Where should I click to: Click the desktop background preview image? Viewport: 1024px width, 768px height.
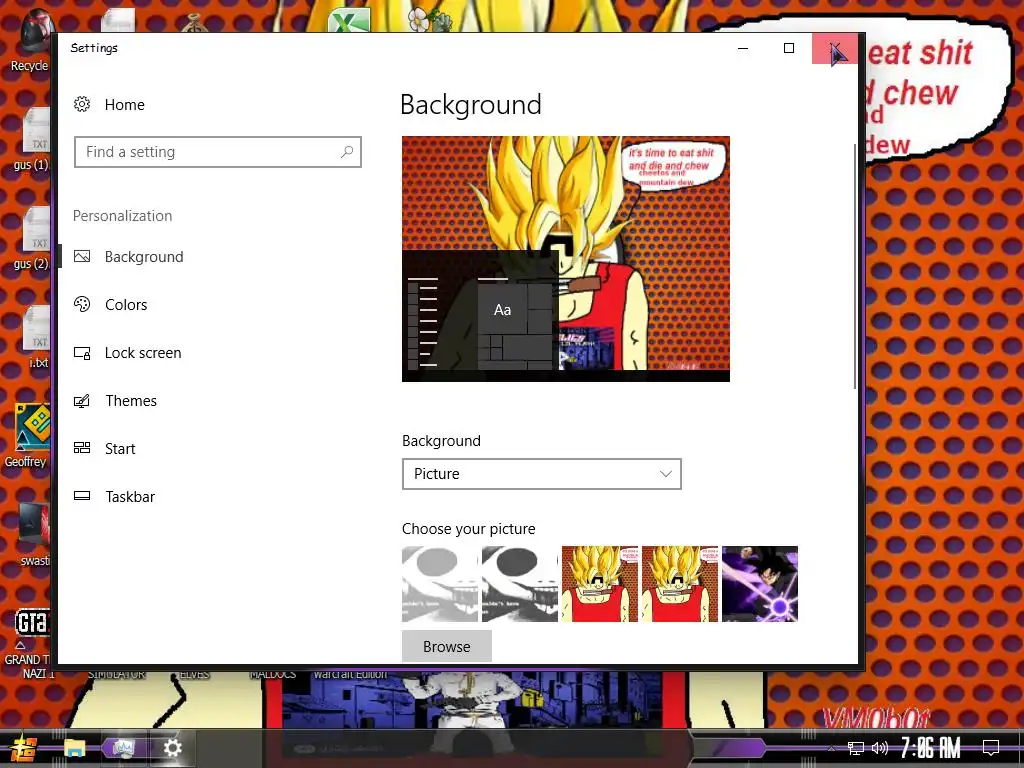coord(566,259)
